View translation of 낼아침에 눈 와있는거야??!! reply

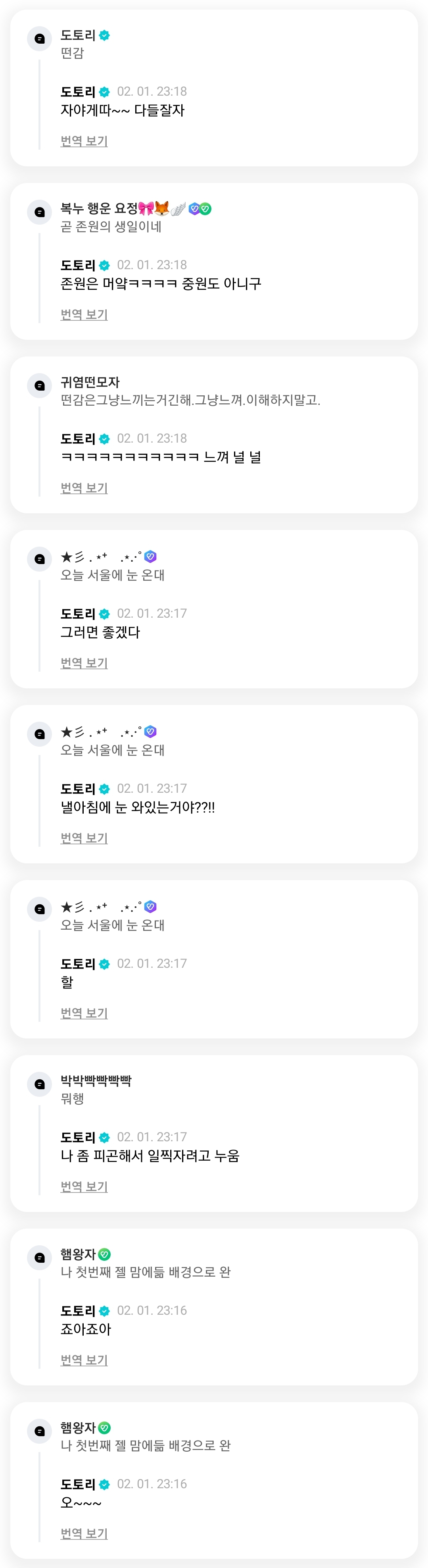(x=84, y=838)
